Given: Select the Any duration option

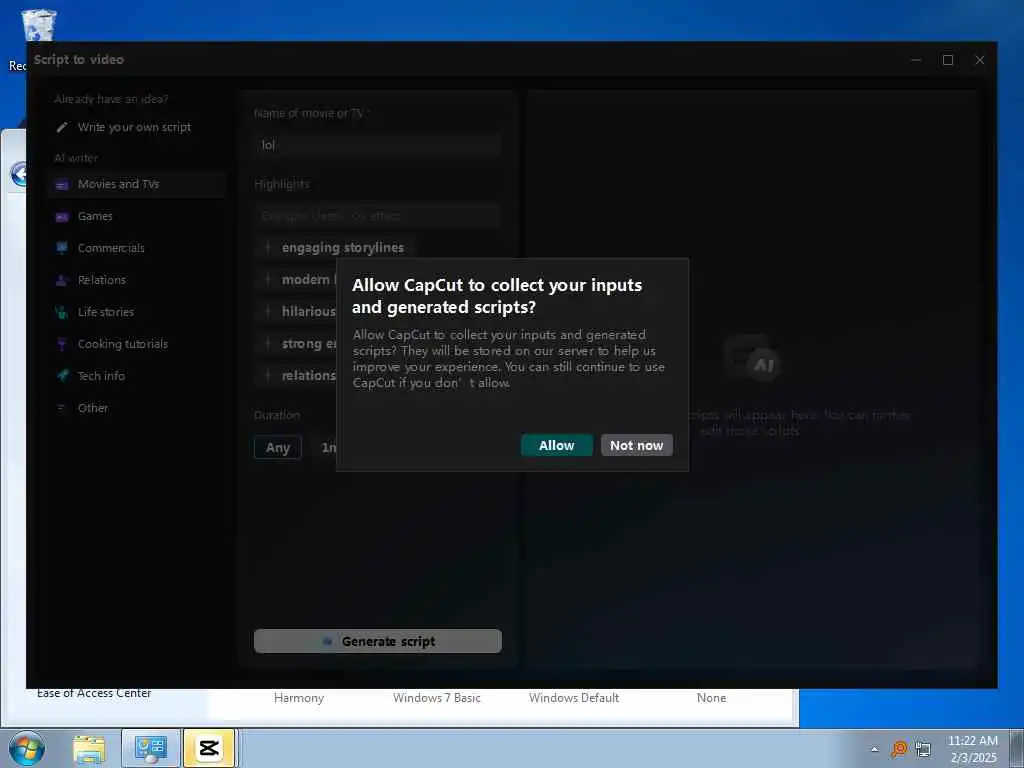Looking at the screenshot, I should click(278, 447).
